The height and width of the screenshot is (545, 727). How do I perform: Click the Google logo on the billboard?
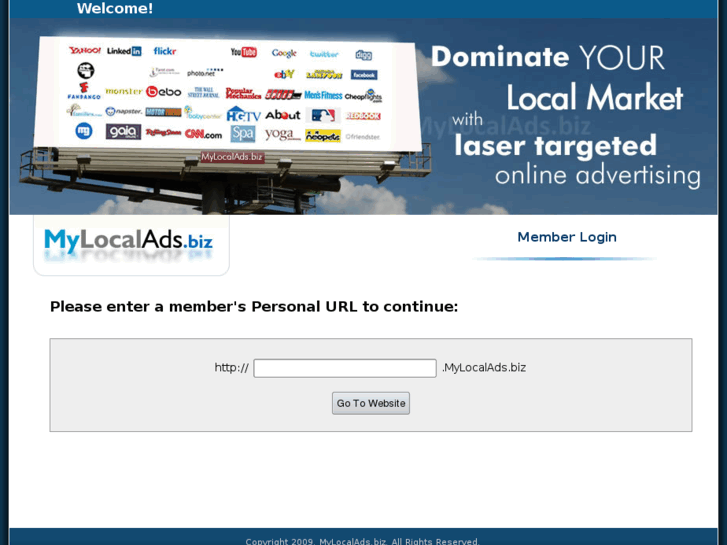284,53
